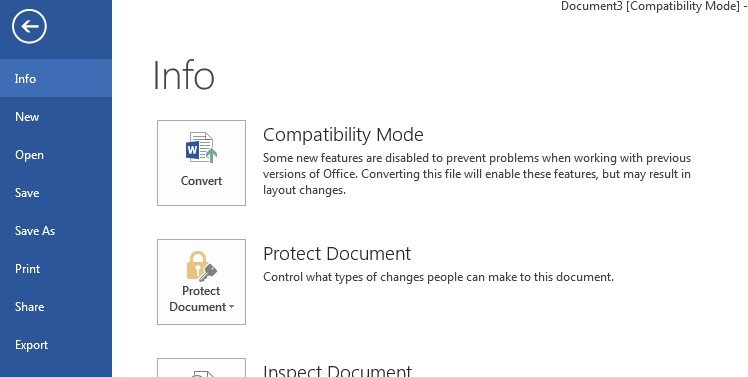The image size is (748, 377).
Task: Click the Document3 [Compatibility Mode] title text
Action: [651, 6]
